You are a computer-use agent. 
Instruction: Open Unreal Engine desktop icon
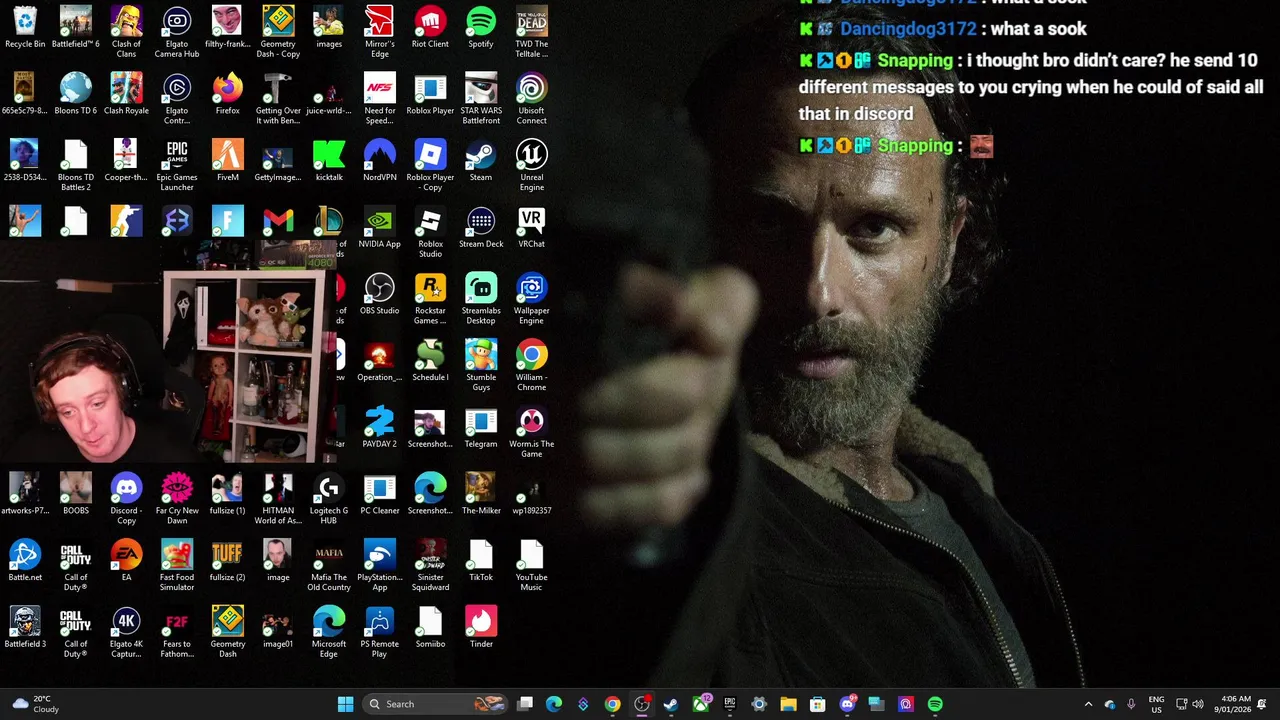532,166
